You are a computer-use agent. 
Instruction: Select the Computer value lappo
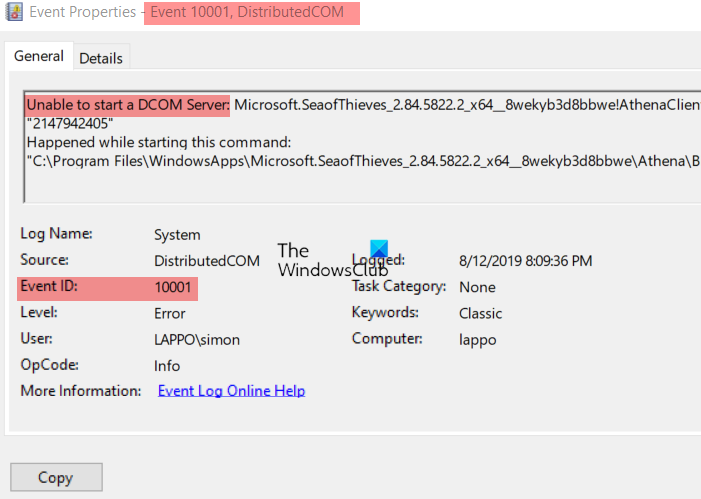coord(477,339)
